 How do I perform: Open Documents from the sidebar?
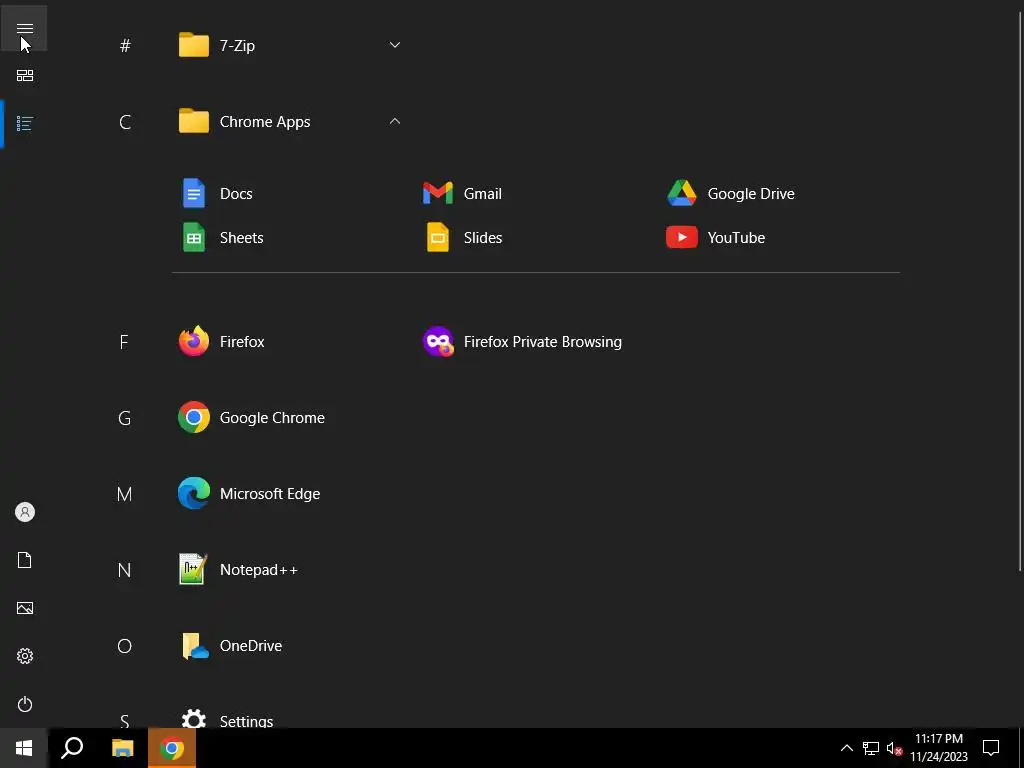24,560
